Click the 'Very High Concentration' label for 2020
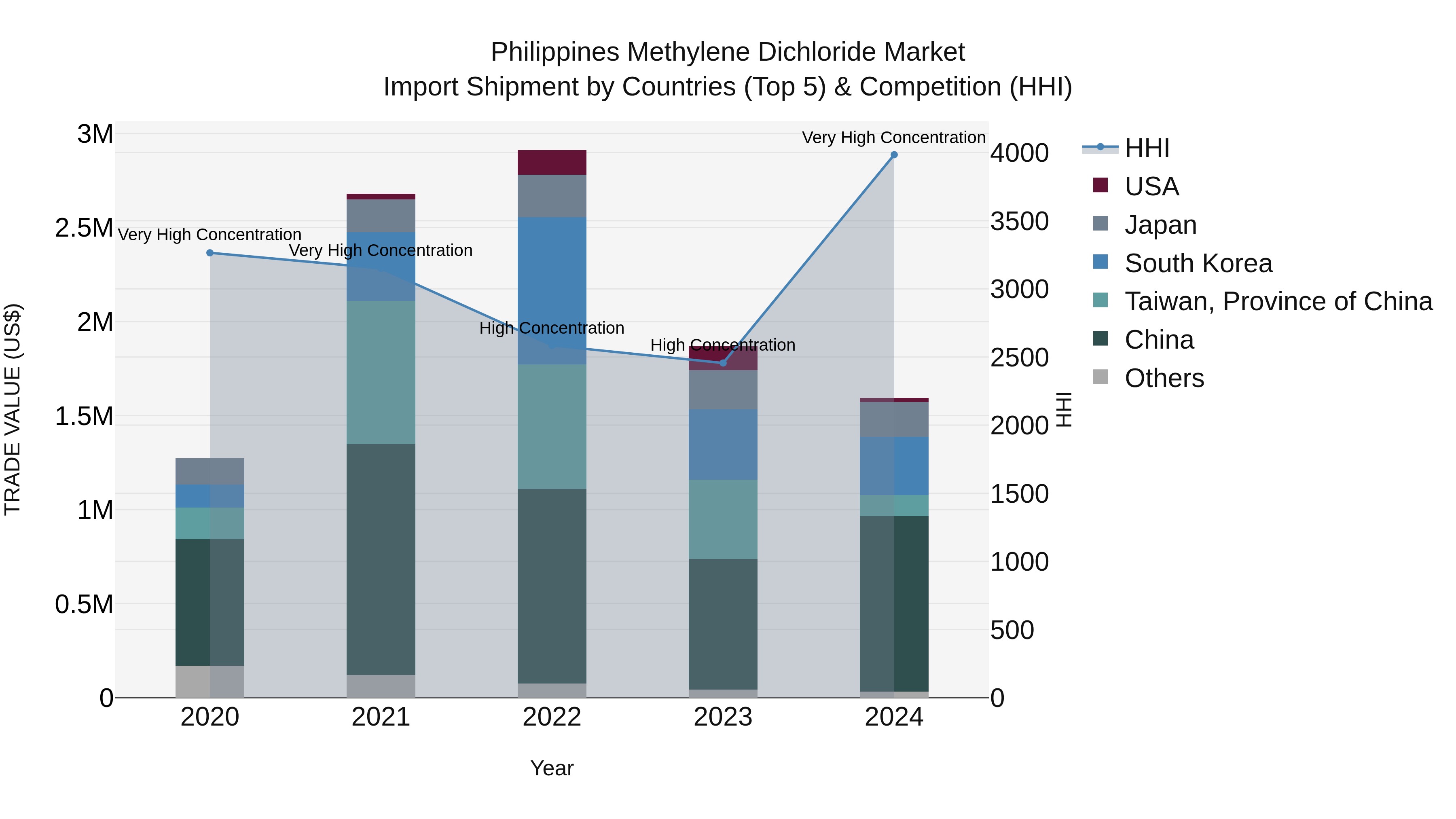The width and height of the screenshot is (1456, 819). [210, 235]
